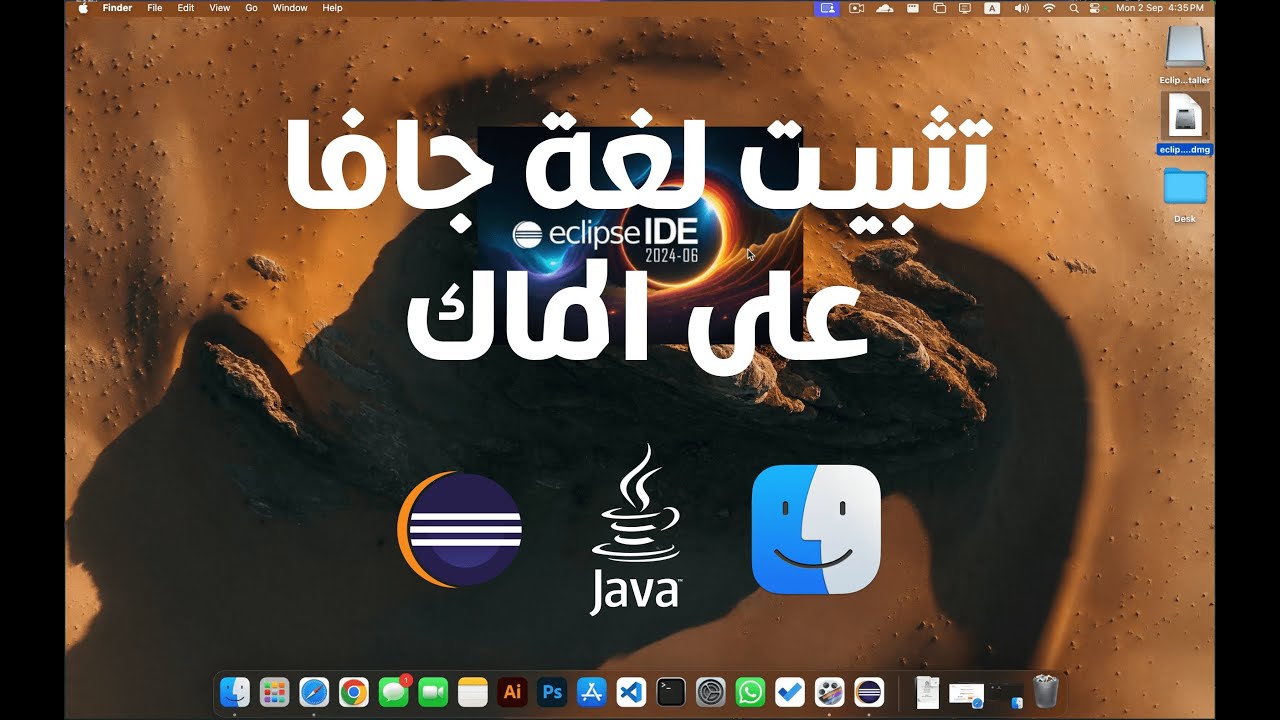1280x720 pixels.
Task: Open the Window menu
Action: click(x=290, y=7)
